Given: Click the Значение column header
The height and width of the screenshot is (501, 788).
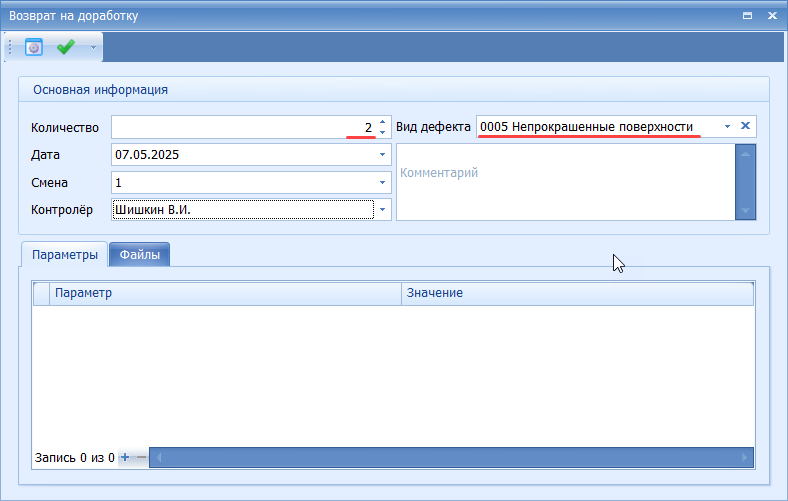Looking at the screenshot, I should point(577,293).
